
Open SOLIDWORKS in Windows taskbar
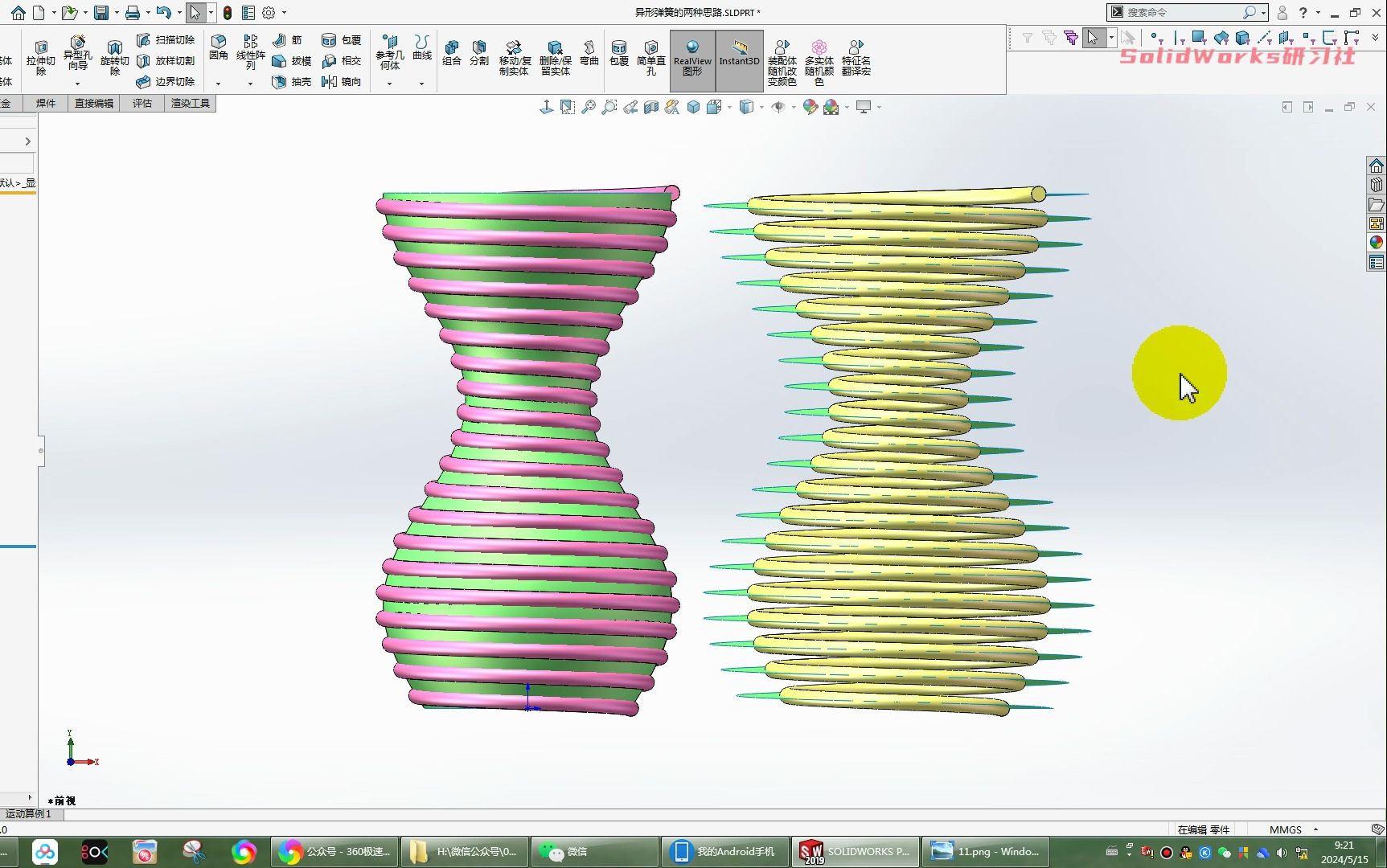[855, 851]
